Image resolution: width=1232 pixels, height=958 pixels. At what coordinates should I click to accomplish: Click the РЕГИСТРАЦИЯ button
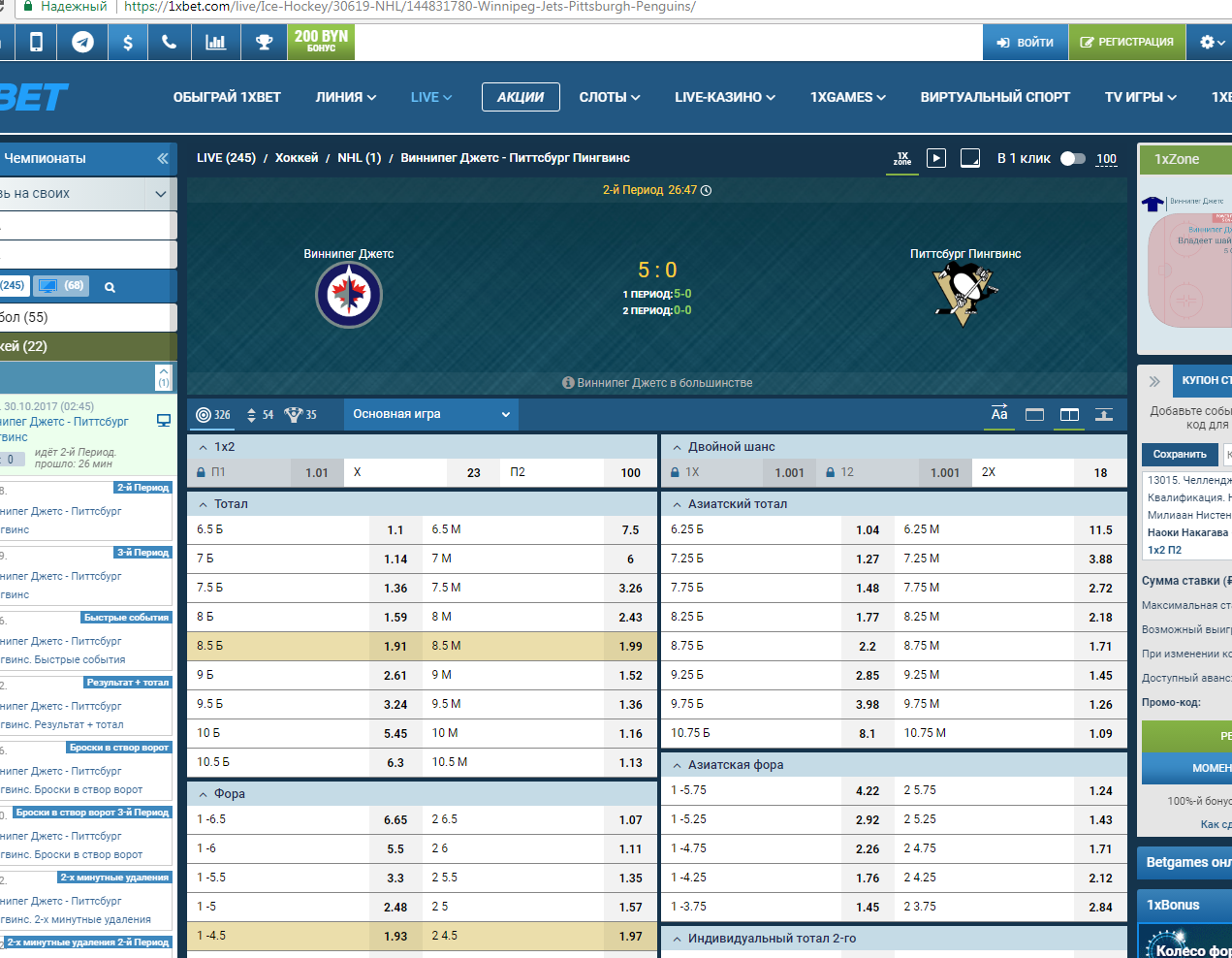click(1127, 42)
